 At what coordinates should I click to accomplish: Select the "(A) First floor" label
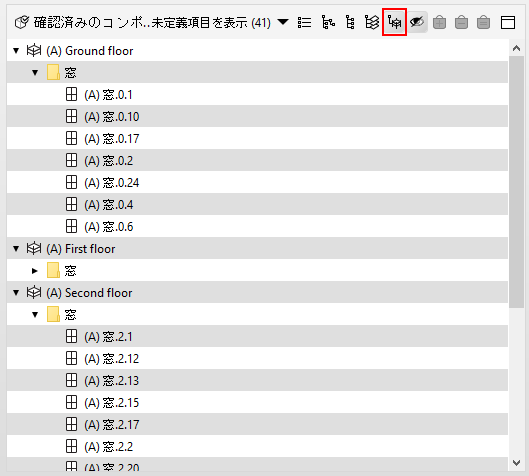click(81, 249)
